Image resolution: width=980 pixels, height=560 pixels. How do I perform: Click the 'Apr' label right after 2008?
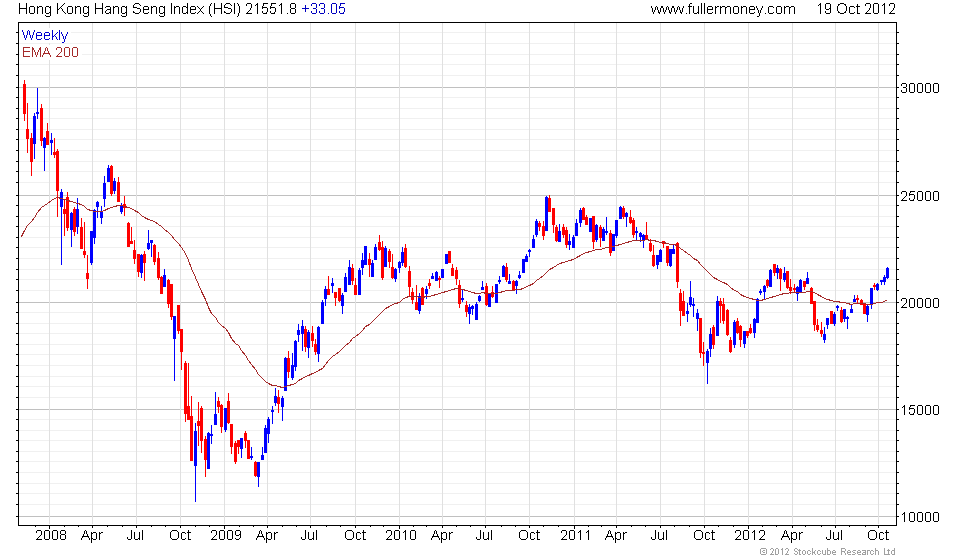click(92, 536)
